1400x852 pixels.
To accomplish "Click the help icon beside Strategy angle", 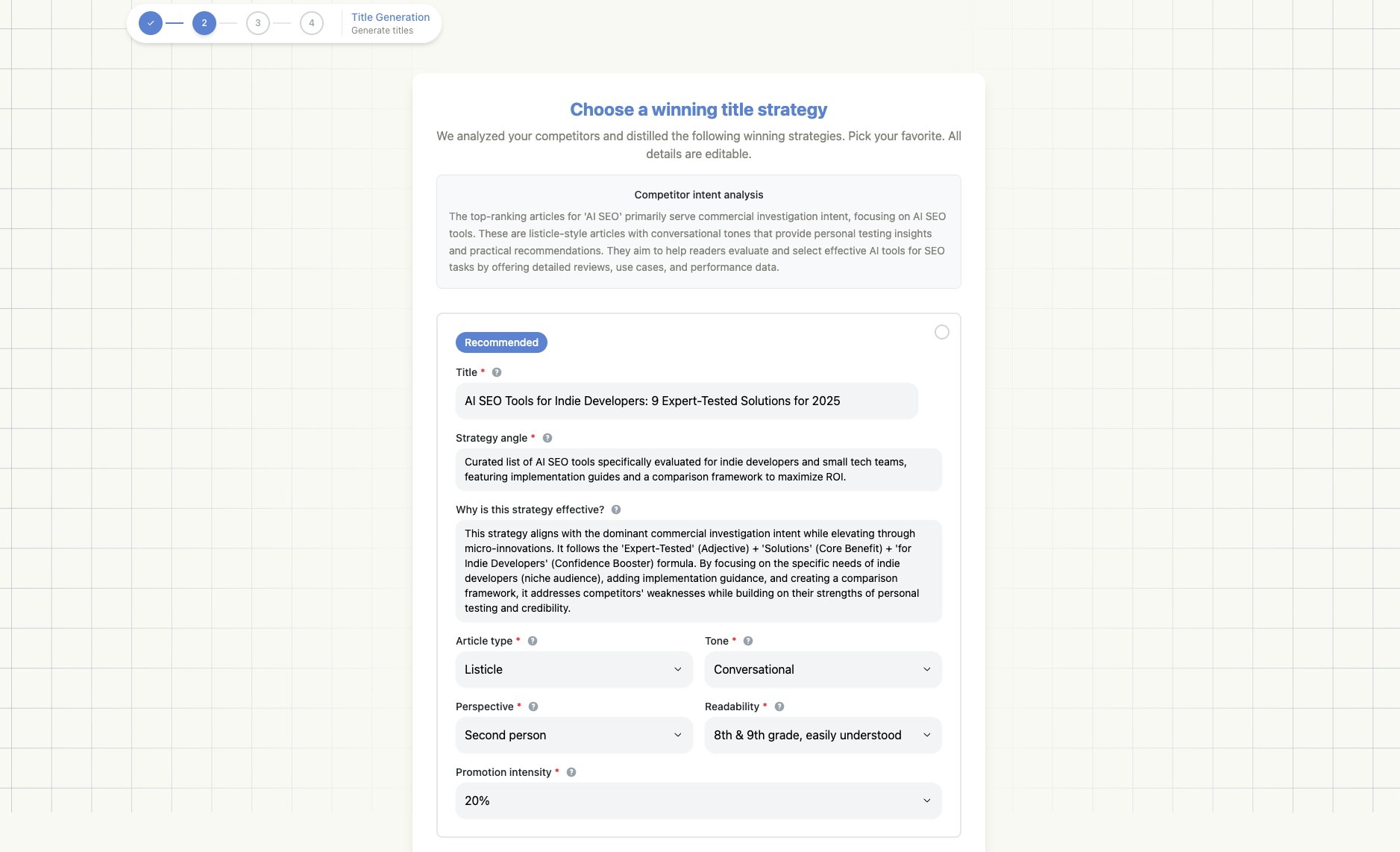I will [547, 438].
